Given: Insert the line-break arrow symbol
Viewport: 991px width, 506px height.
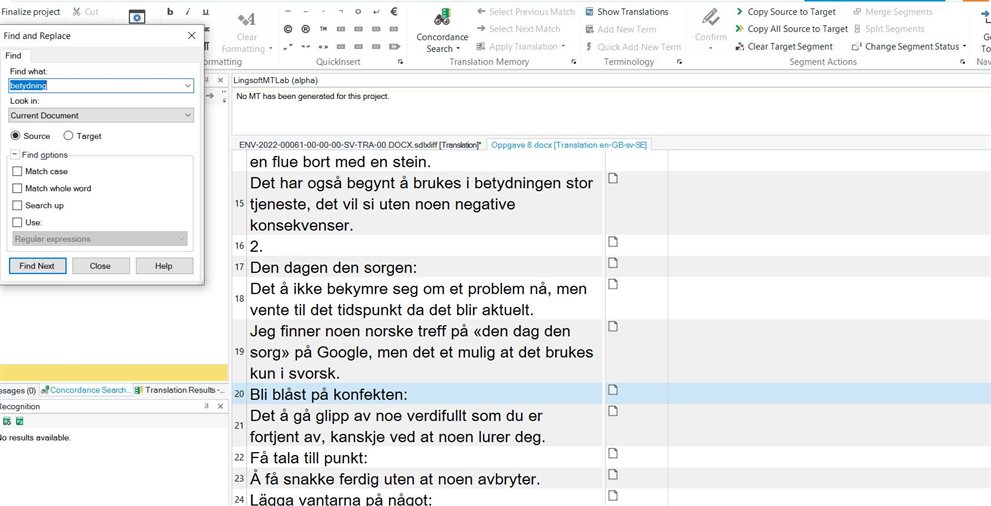Looking at the screenshot, I should 377,11.
